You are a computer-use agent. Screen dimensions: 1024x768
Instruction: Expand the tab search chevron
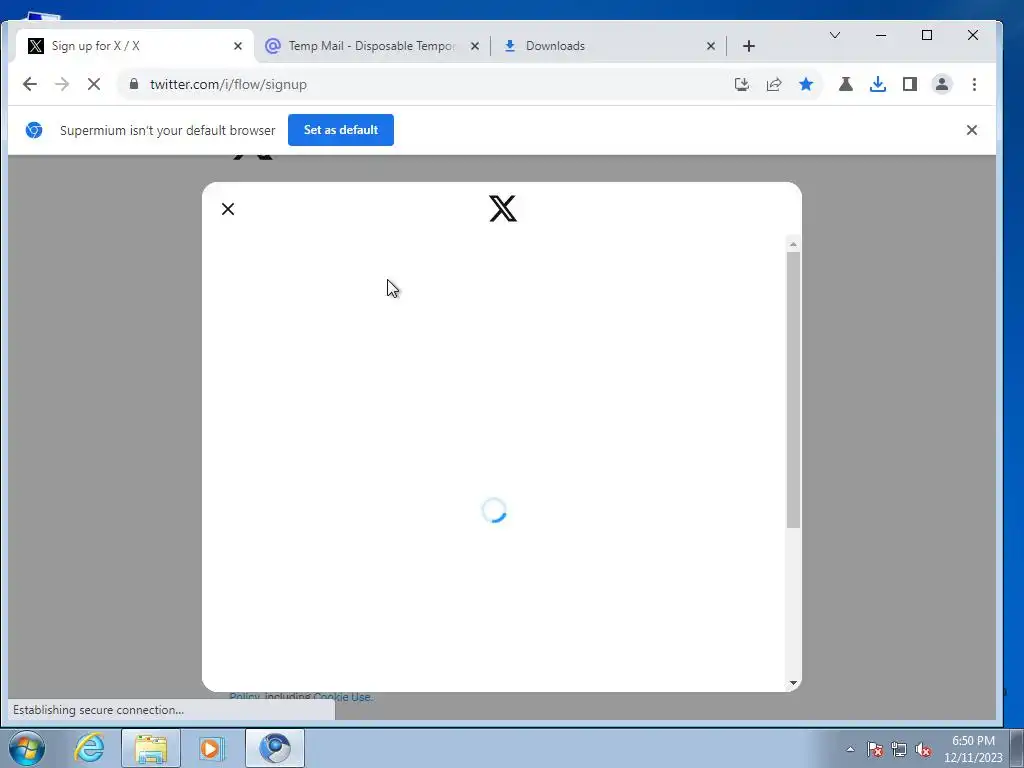pyautogui.click(x=835, y=35)
